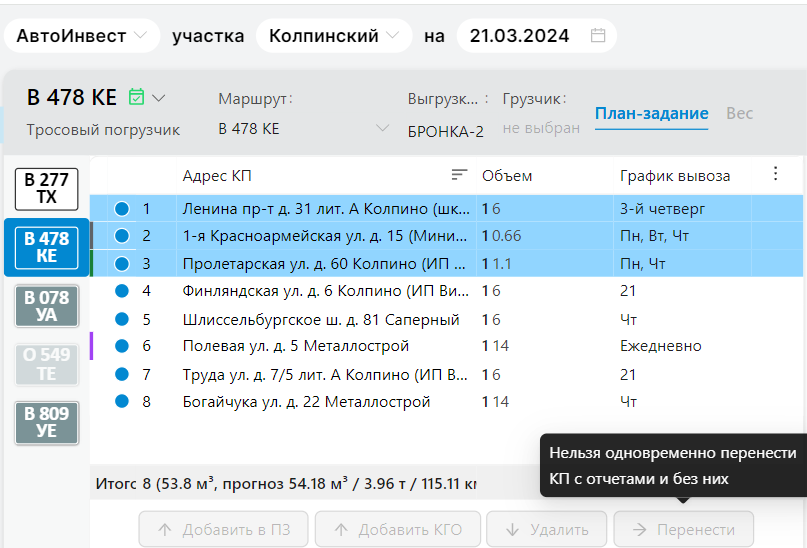The height and width of the screenshot is (548, 807).
Task: Expand the Маршрут В 478 КЕ dropdown
Action: tap(380, 129)
